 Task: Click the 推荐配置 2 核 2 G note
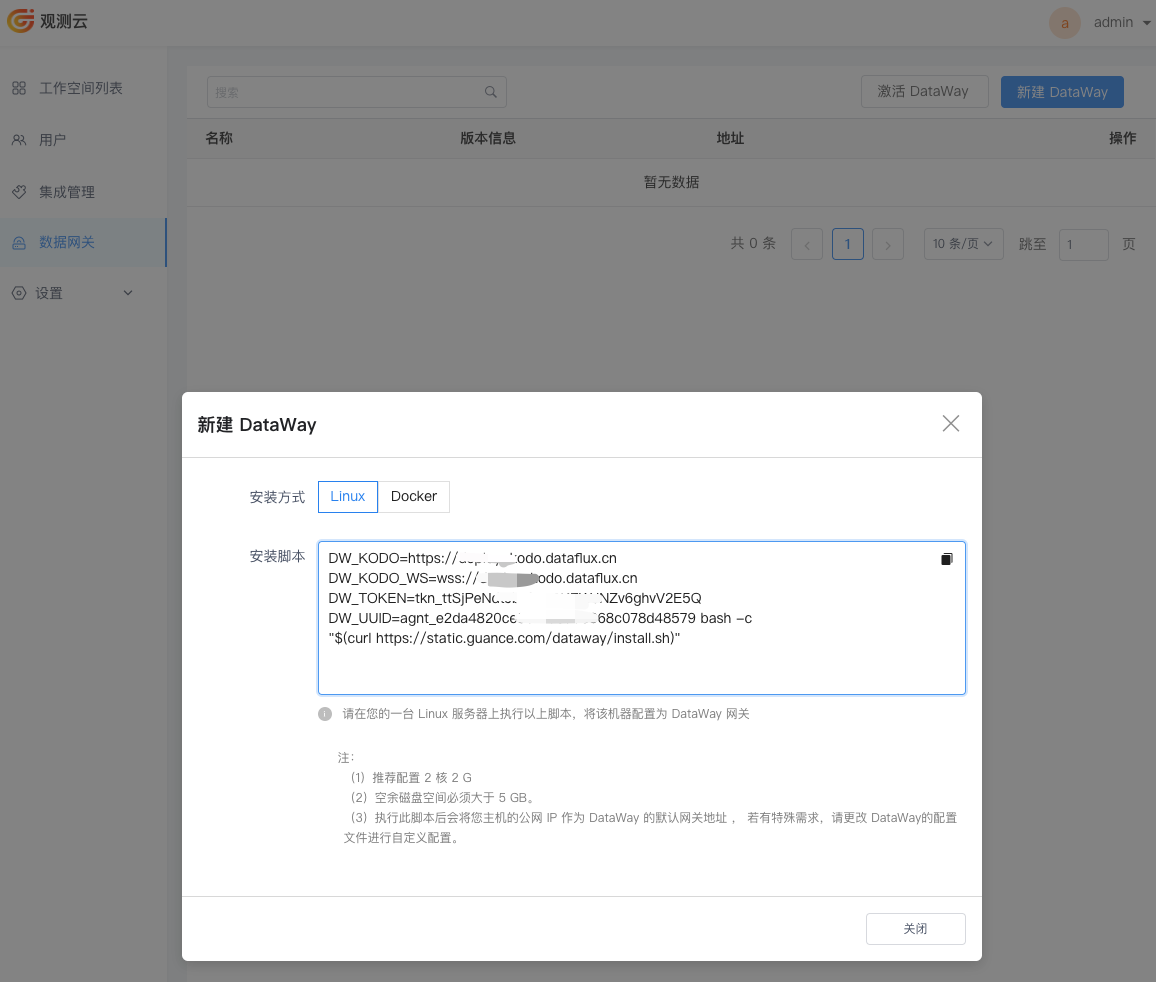coord(411,778)
